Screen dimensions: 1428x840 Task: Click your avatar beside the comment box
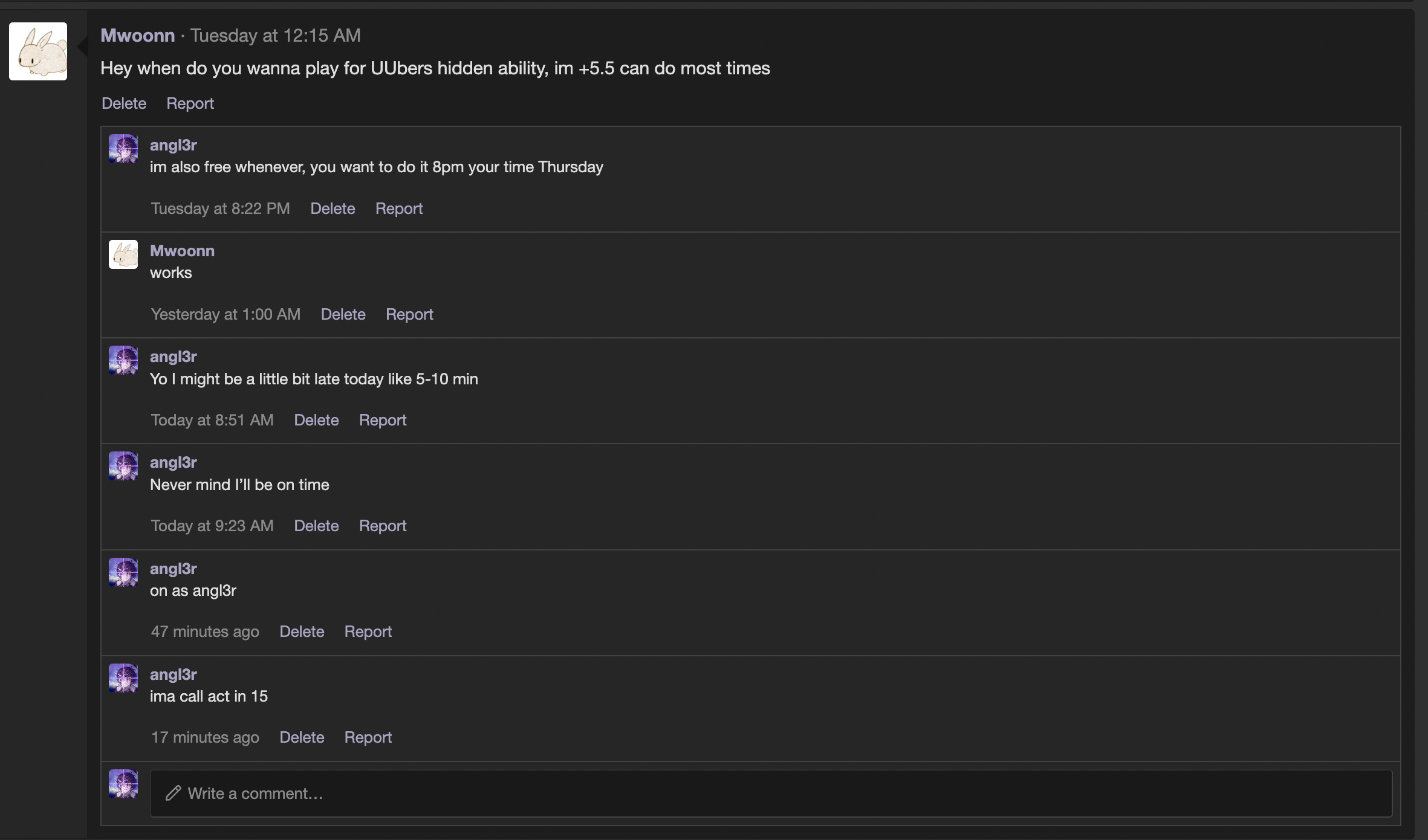(123, 784)
